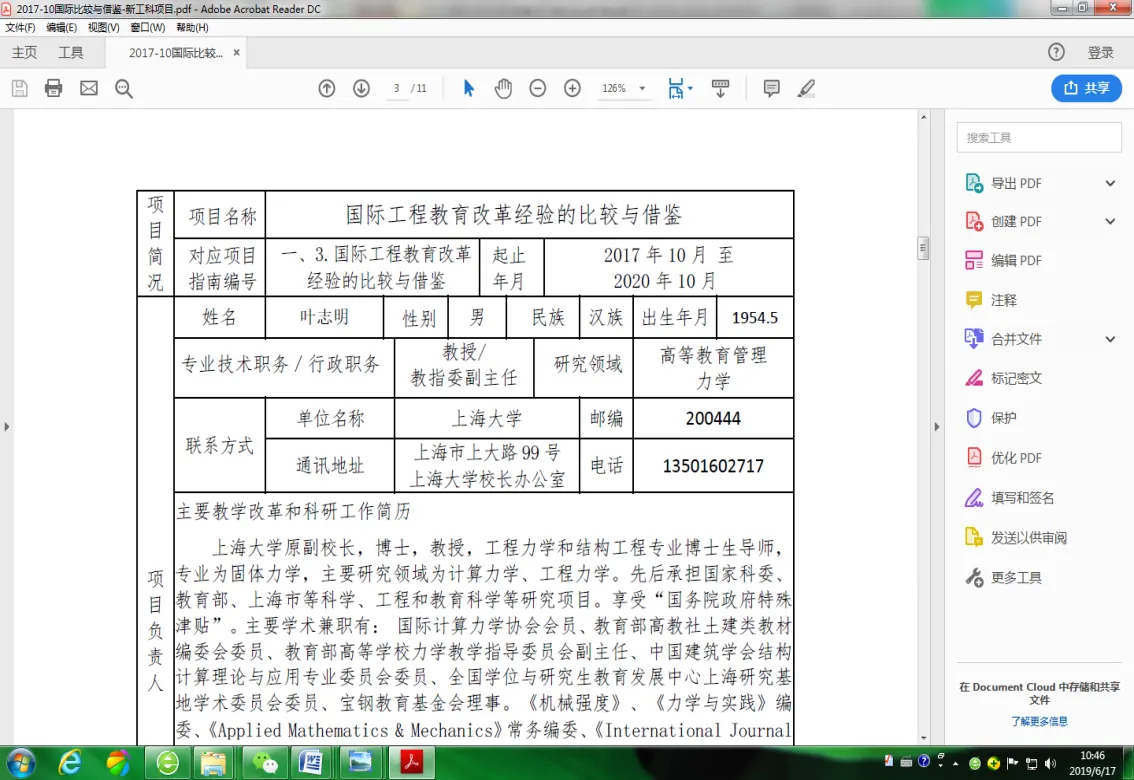The width and height of the screenshot is (1134, 780).
Task: Open the Windows Start button
Action: click(x=20, y=763)
